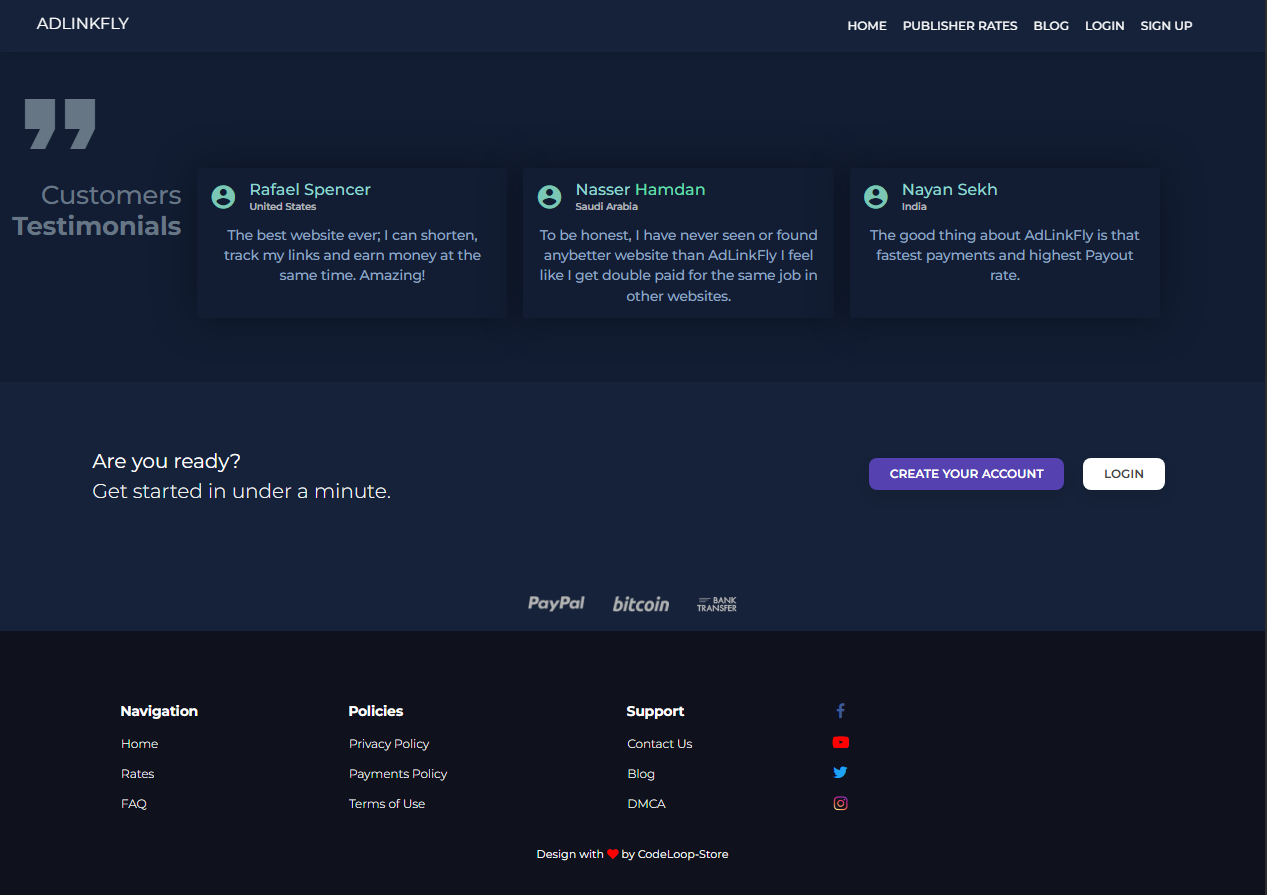Click Nasser Hamdan's avatar icon

click(549, 197)
